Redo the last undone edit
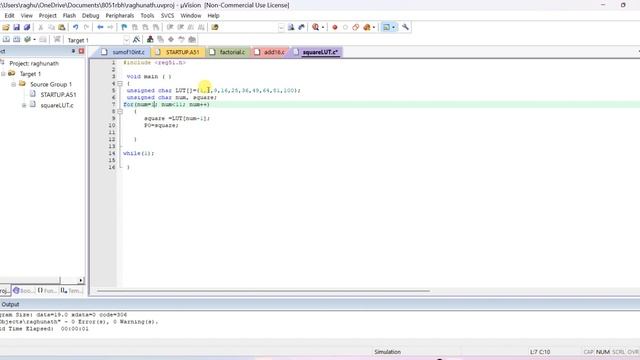The height and width of the screenshot is (360, 640). point(86,27)
